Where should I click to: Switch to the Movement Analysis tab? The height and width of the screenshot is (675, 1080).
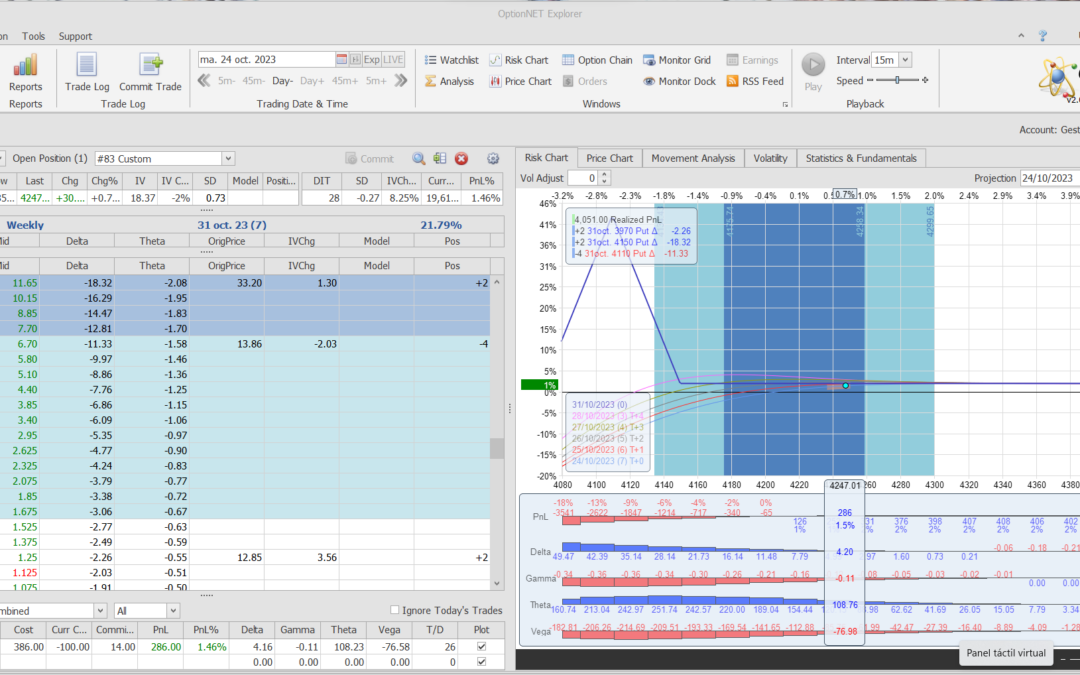click(693, 158)
